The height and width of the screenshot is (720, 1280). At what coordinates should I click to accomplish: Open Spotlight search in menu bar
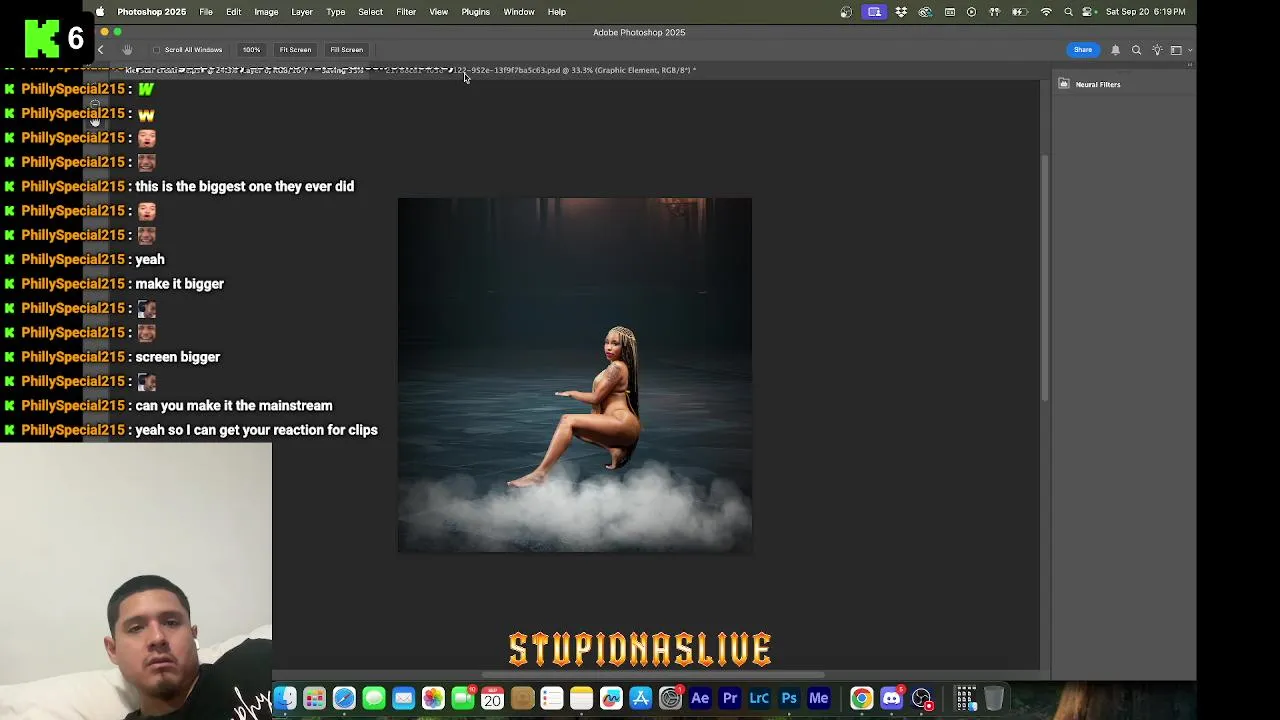1068,12
